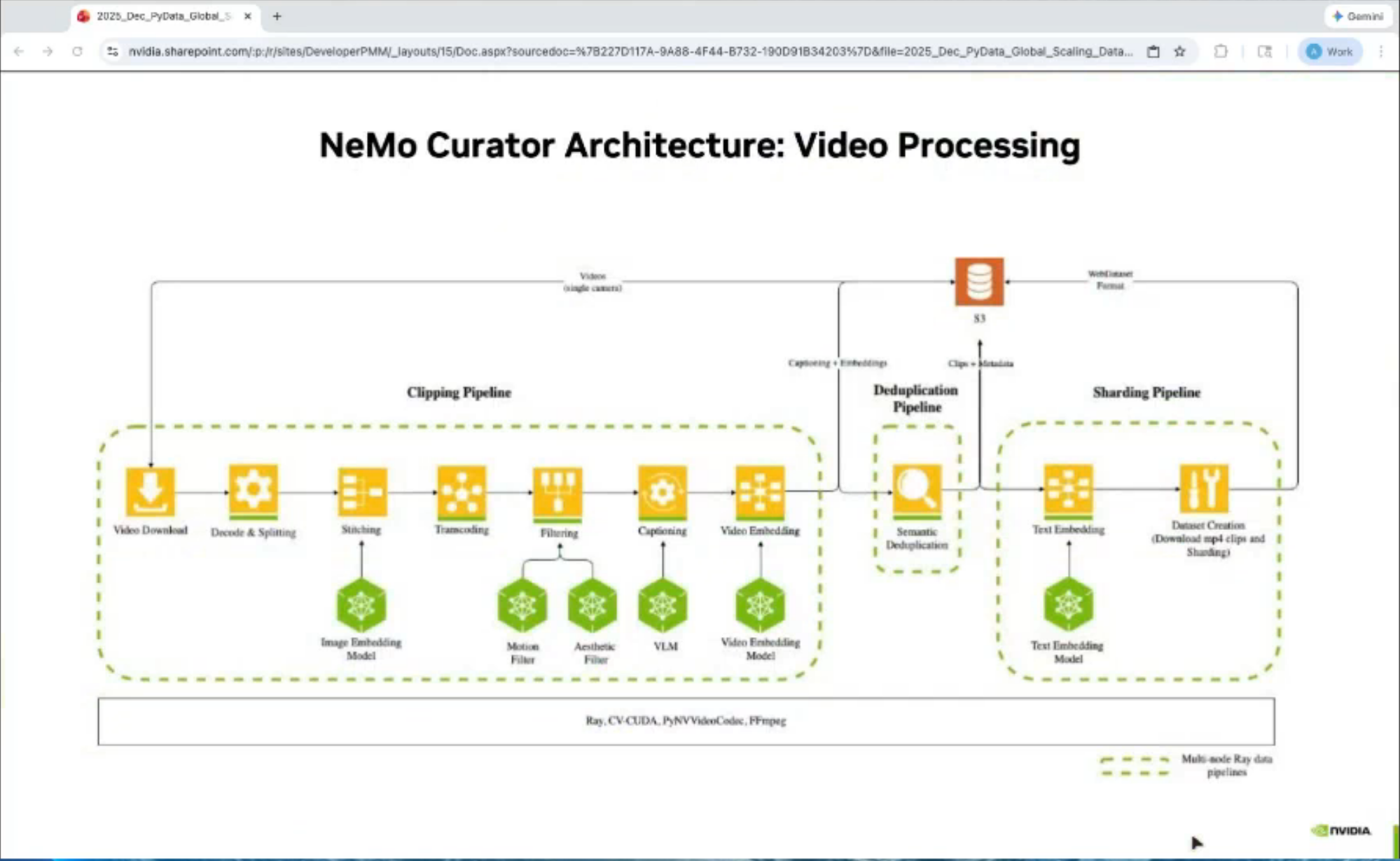Image resolution: width=1400 pixels, height=861 pixels.
Task: Click the address bar URL field
Action: tap(629, 51)
